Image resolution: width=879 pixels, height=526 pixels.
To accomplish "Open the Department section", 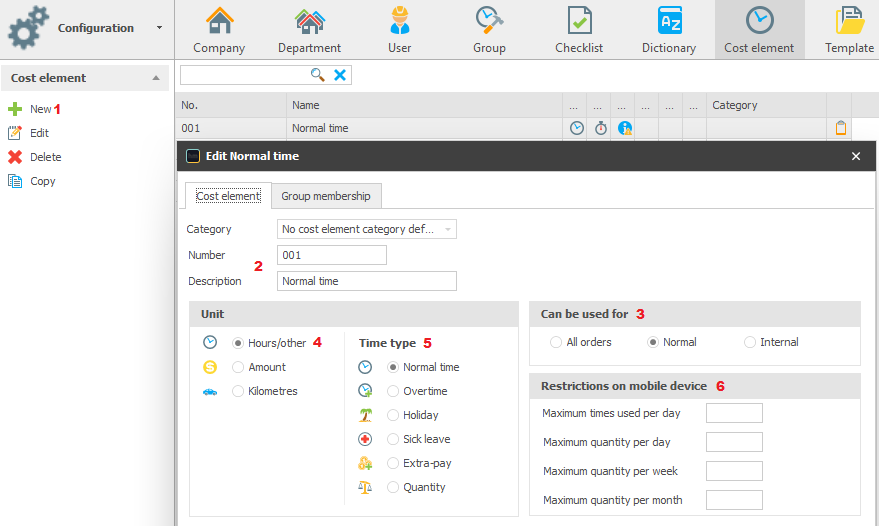I will click(x=309, y=30).
